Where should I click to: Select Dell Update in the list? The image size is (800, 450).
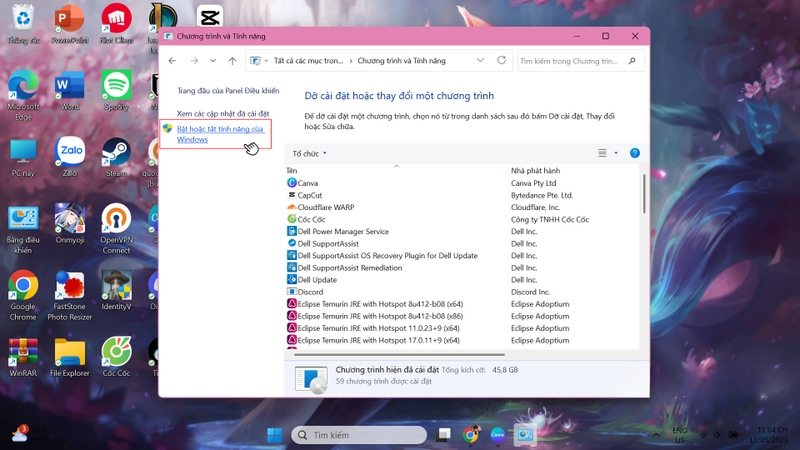(312, 280)
